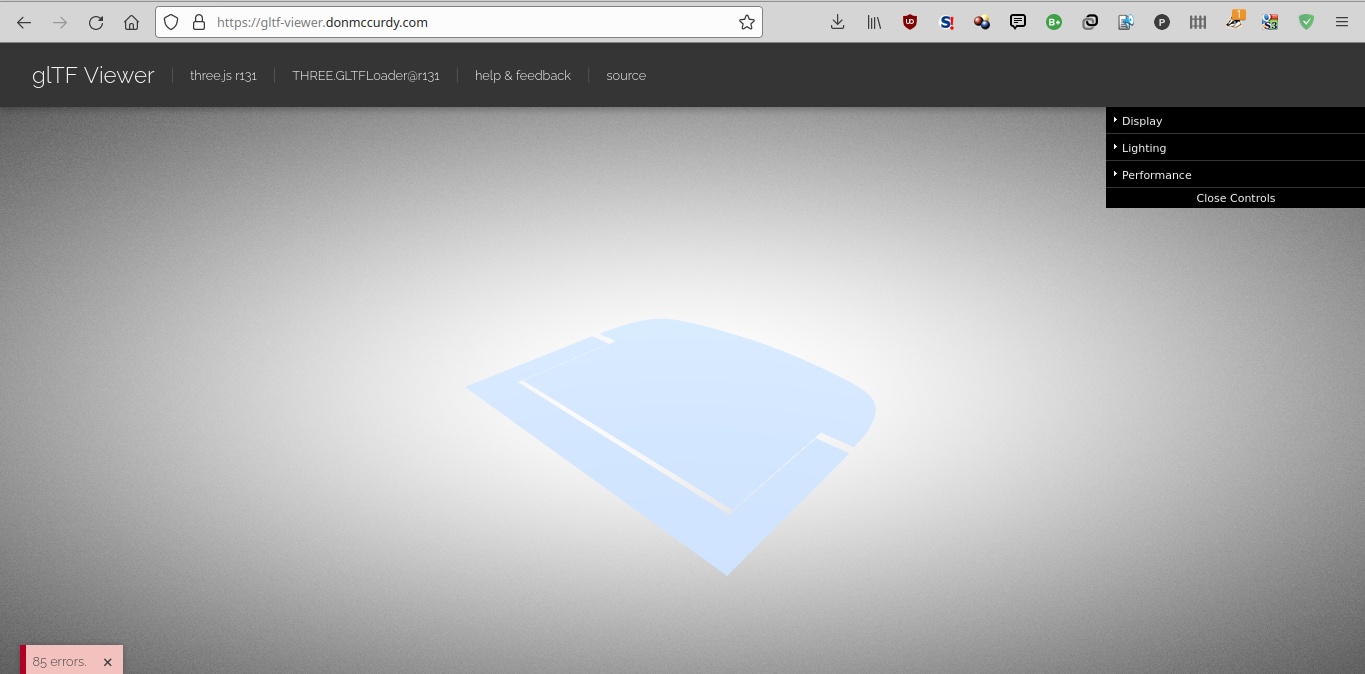Expand the Lighting controls section
The width and height of the screenshot is (1365, 674).
pos(1143,147)
